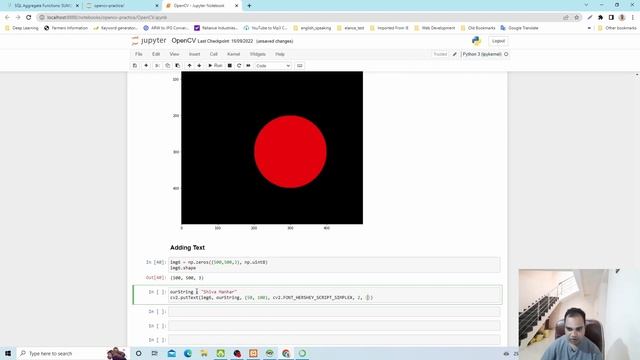Open the Web Development bookmark folder

coord(435,28)
